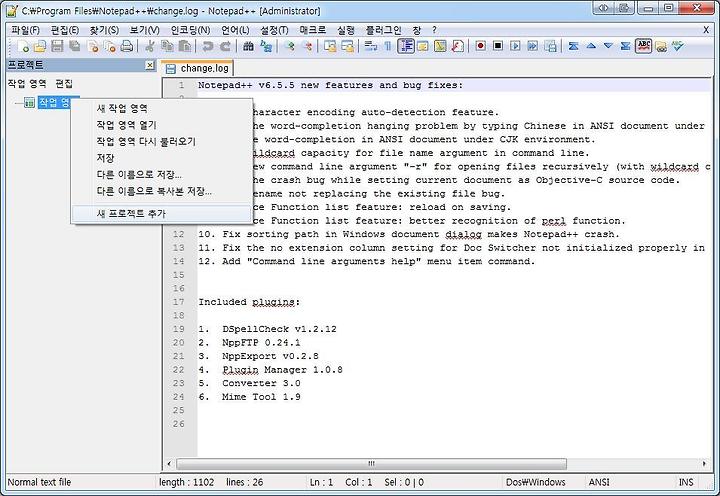Open the 언어(L) menu
Image resolution: width=720 pixels, height=496 pixels.
coord(235,30)
